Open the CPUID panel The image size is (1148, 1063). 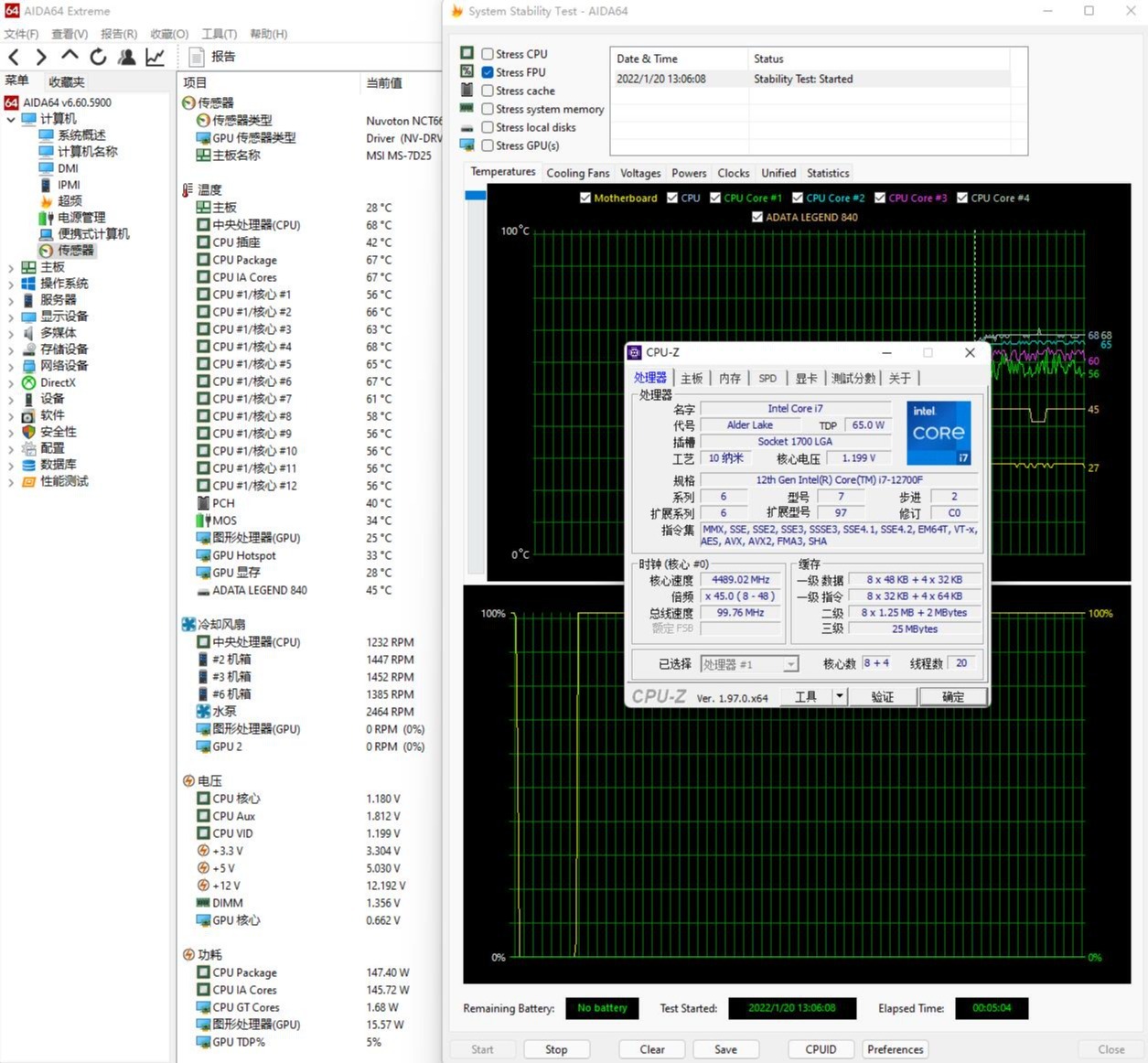[x=821, y=1049]
